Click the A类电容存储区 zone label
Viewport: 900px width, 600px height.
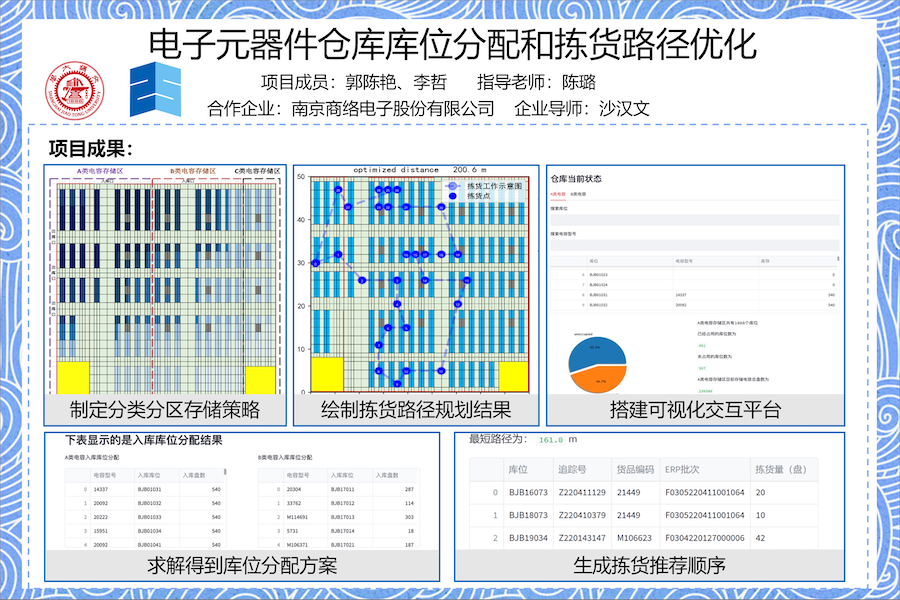click(x=100, y=171)
